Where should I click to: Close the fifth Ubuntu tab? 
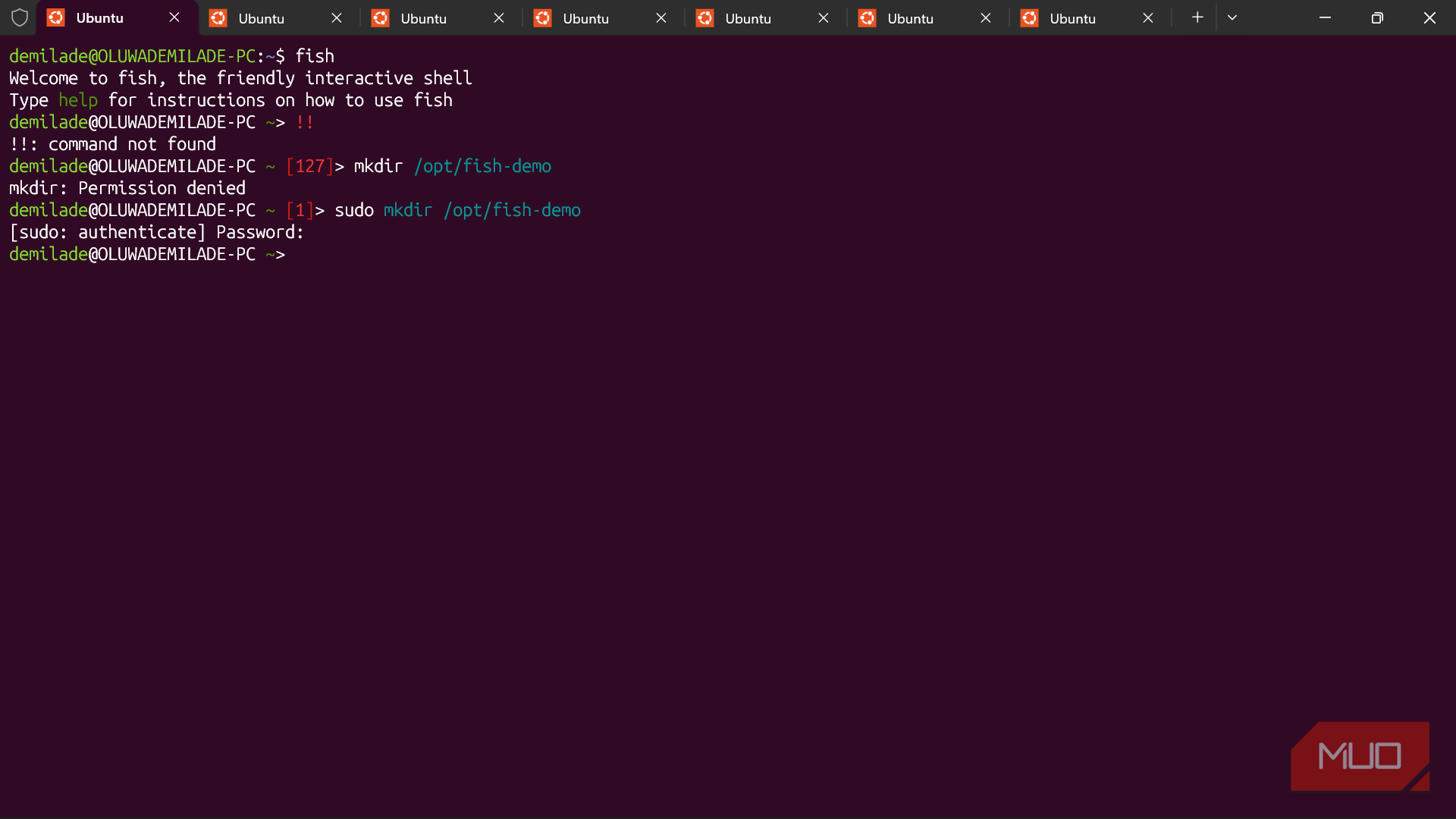click(824, 17)
